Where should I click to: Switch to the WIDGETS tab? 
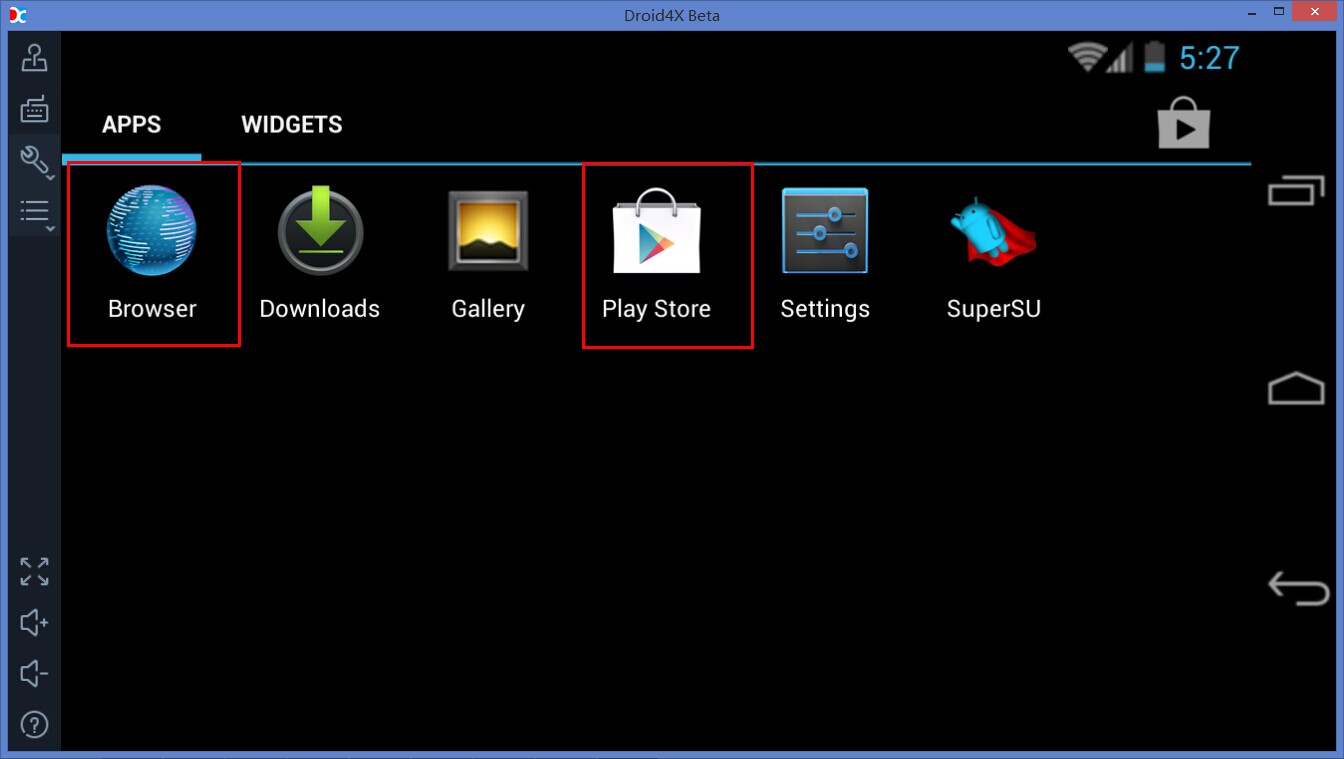292,124
